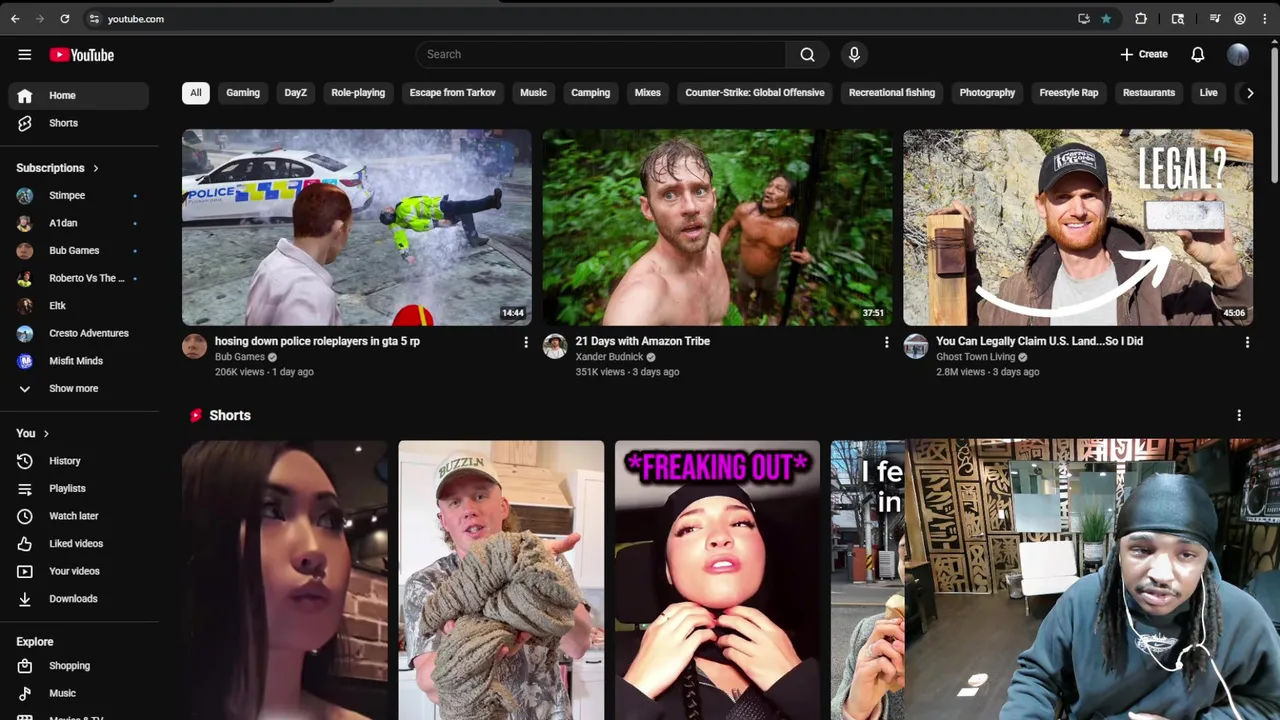1280x720 pixels.
Task: Open the Bub Games channel name link
Action: (239, 357)
